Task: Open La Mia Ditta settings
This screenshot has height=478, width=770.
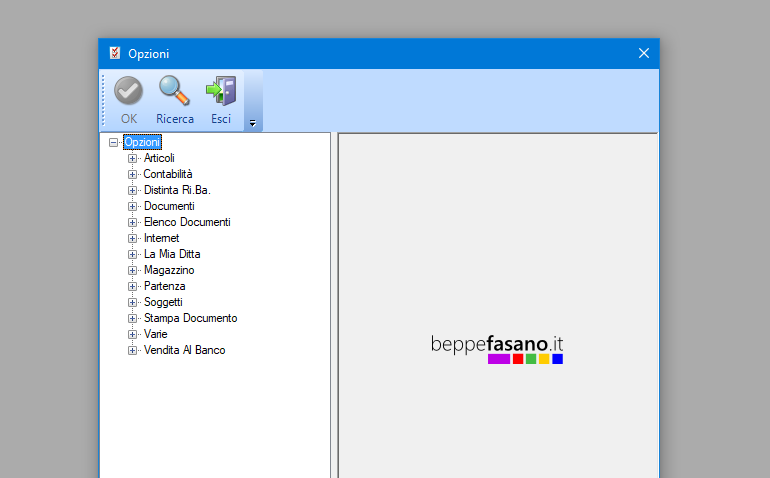Action: [171, 254]
